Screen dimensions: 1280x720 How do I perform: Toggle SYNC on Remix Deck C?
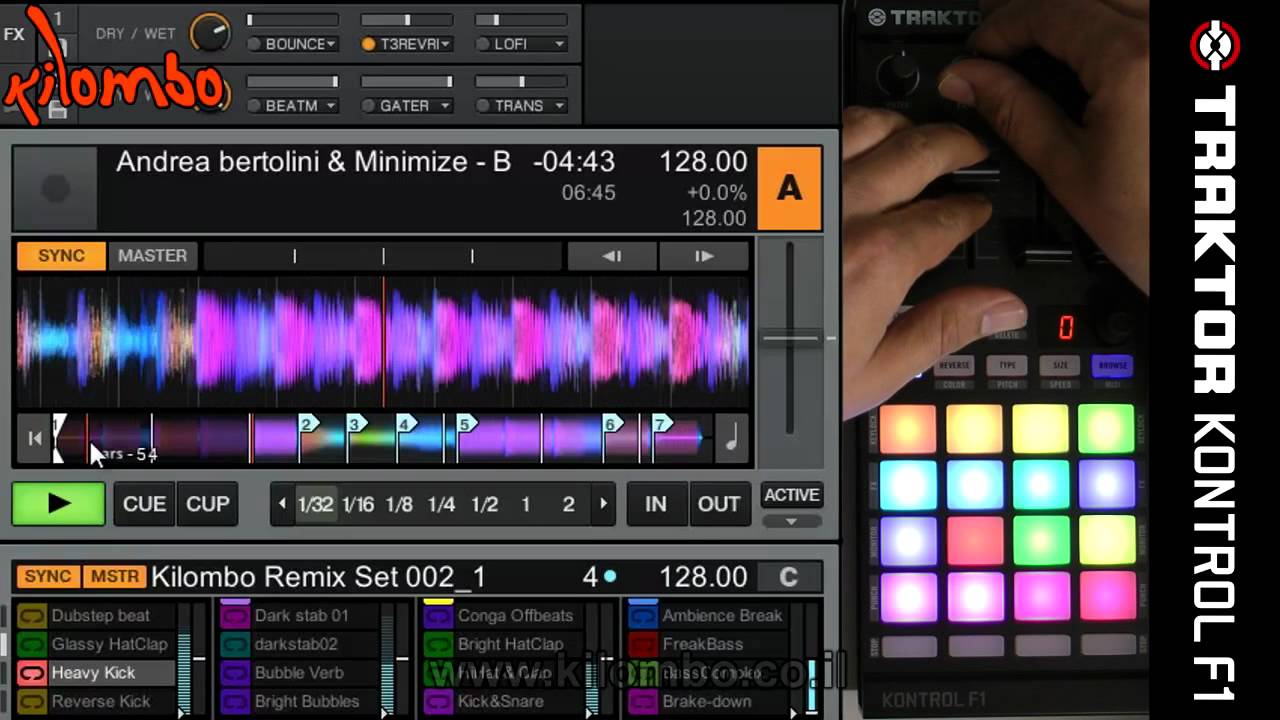[x=47, y=577]
